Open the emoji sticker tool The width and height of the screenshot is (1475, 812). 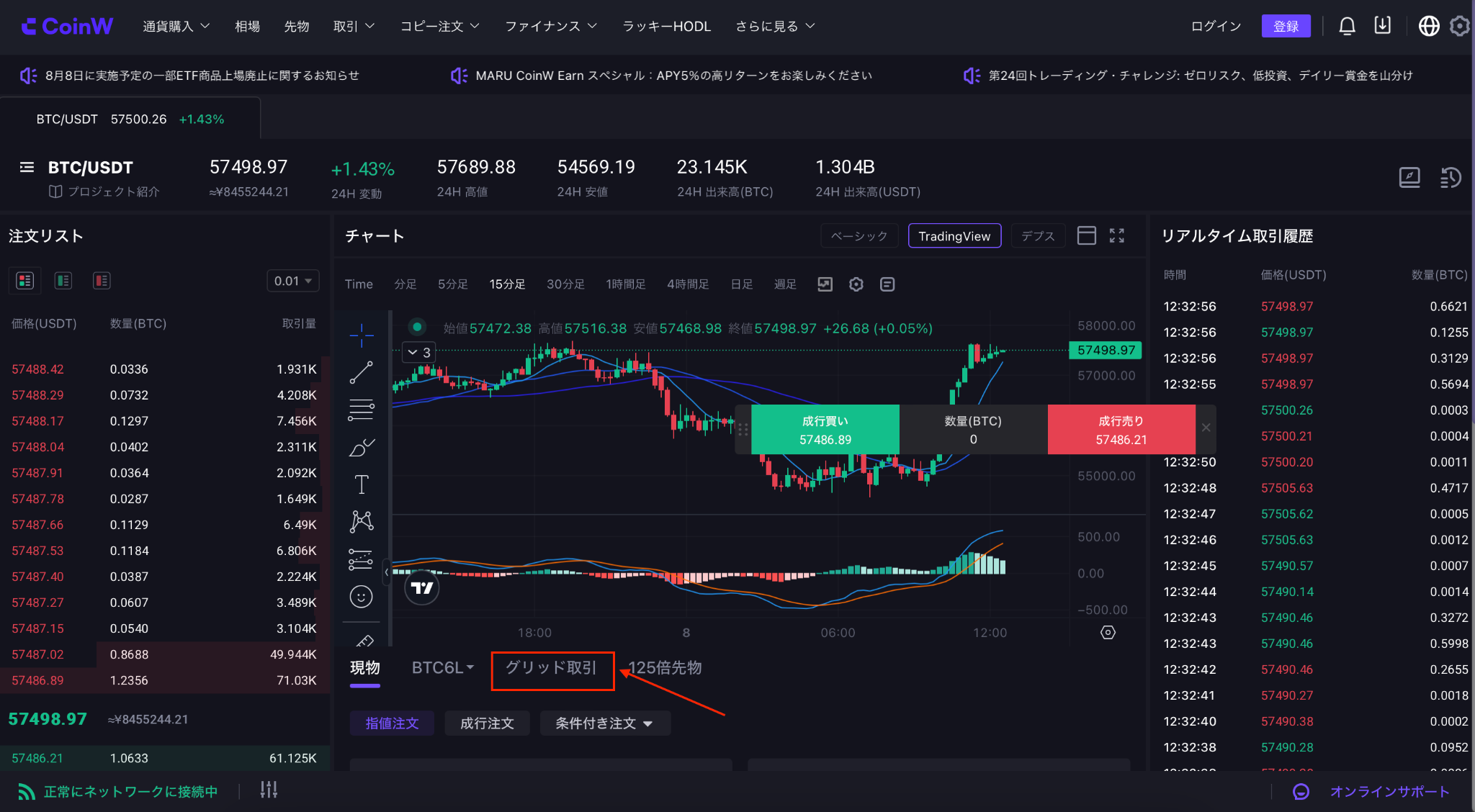pyautogui.click(x=361, y=596)
